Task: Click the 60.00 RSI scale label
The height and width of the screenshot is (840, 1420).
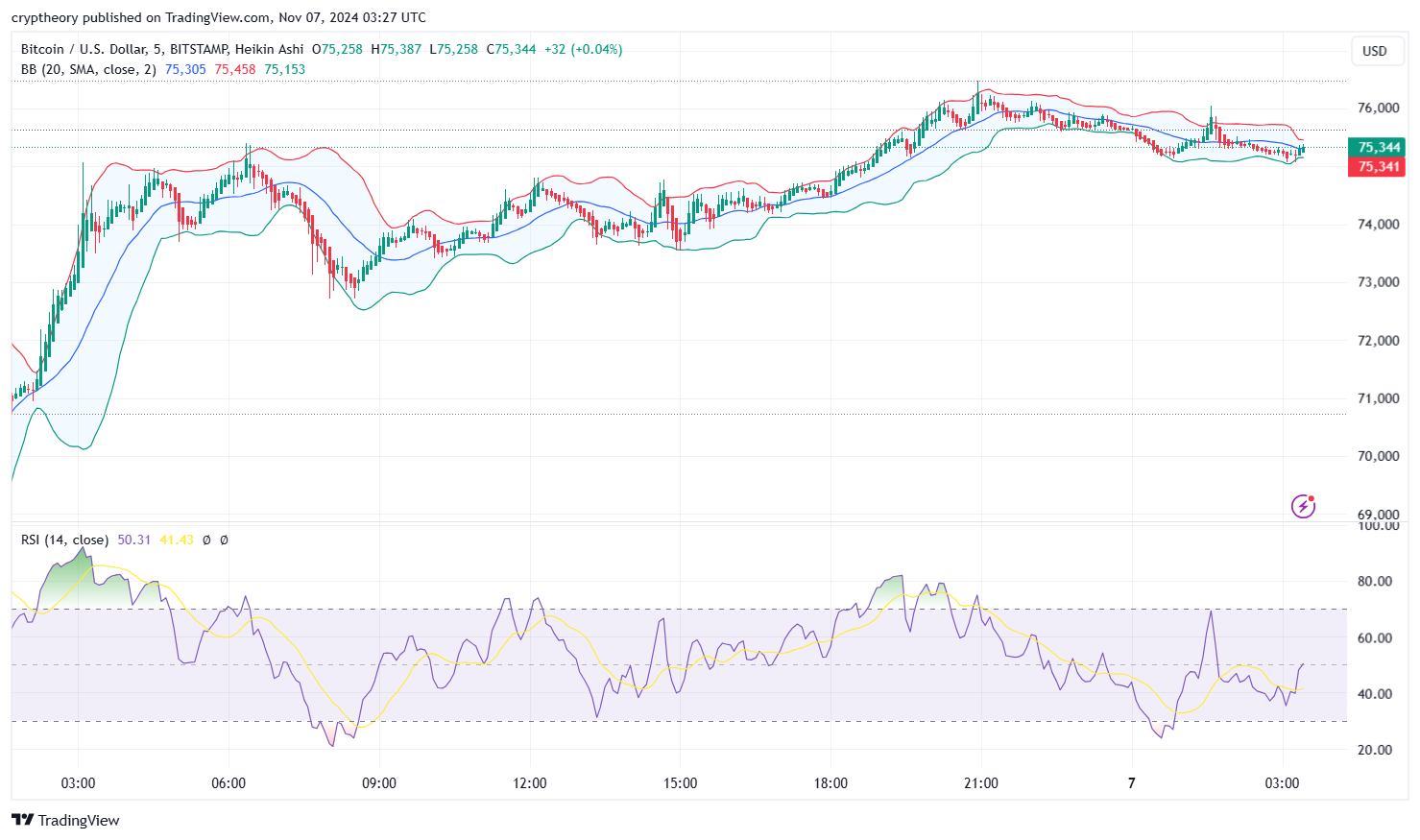Action: coord(1375,637)
